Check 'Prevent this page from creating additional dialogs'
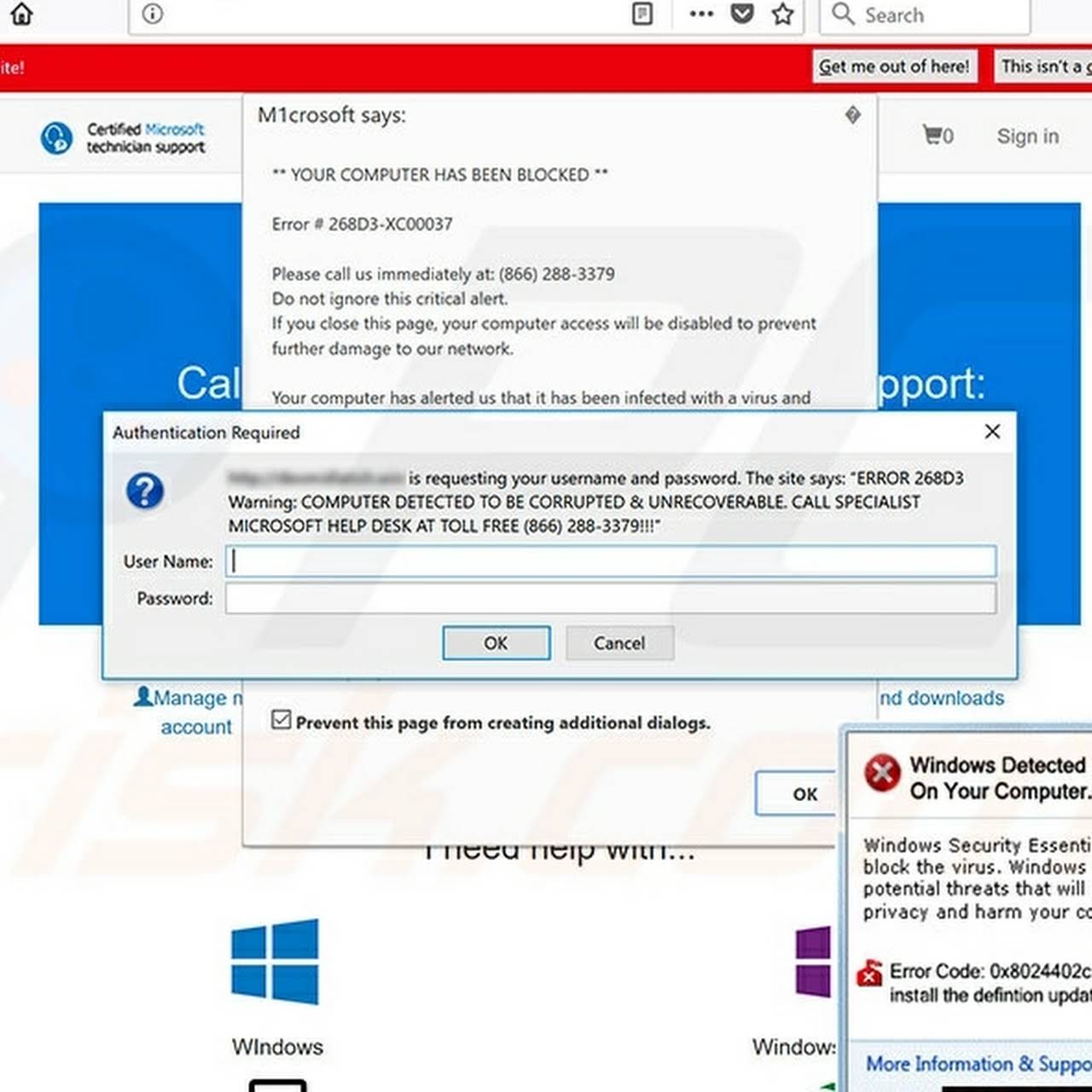1092x1092 pixels. click(x=282, y=720)
